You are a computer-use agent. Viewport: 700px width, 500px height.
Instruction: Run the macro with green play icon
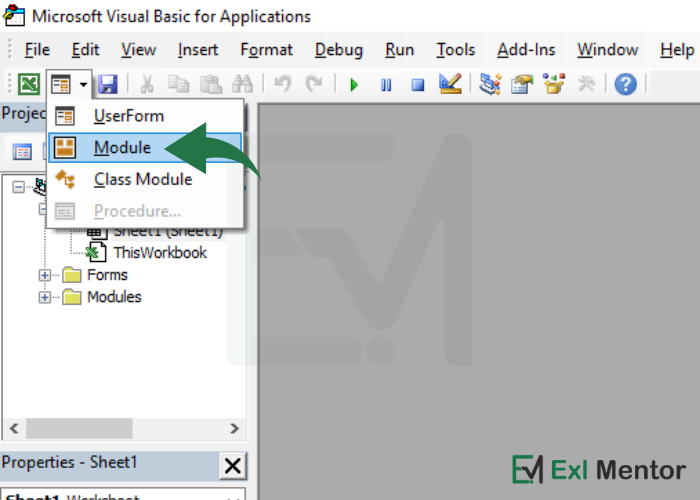tap(354, 84)
